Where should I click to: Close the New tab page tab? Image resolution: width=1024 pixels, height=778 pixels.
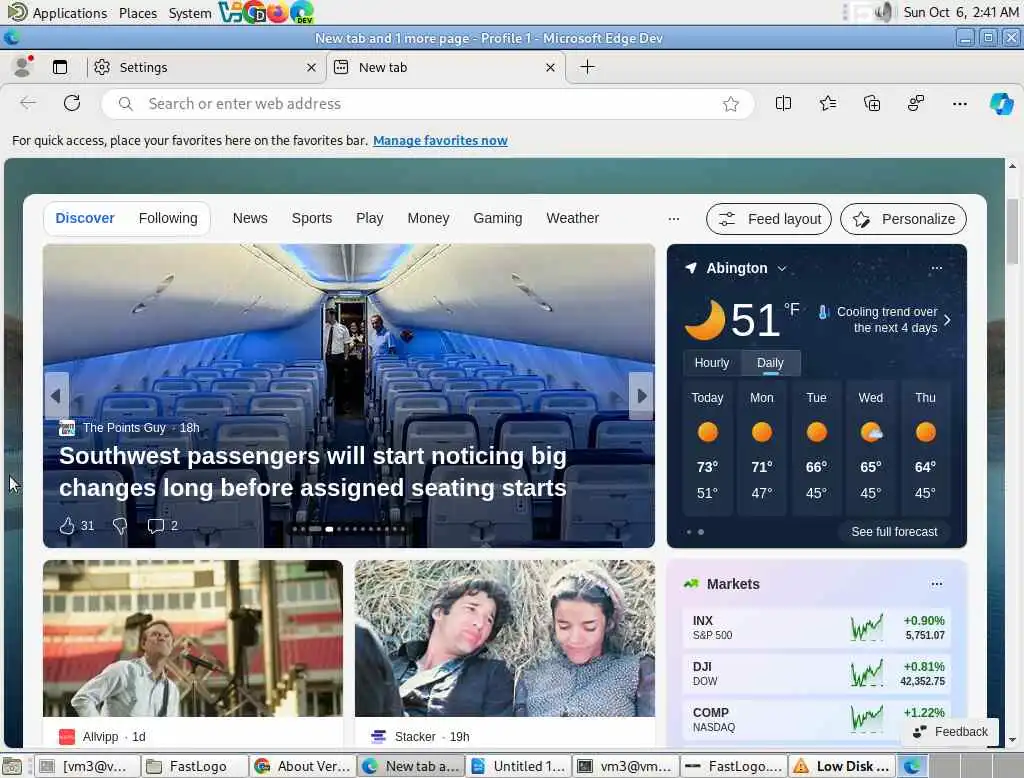click(x=551, y=67)
